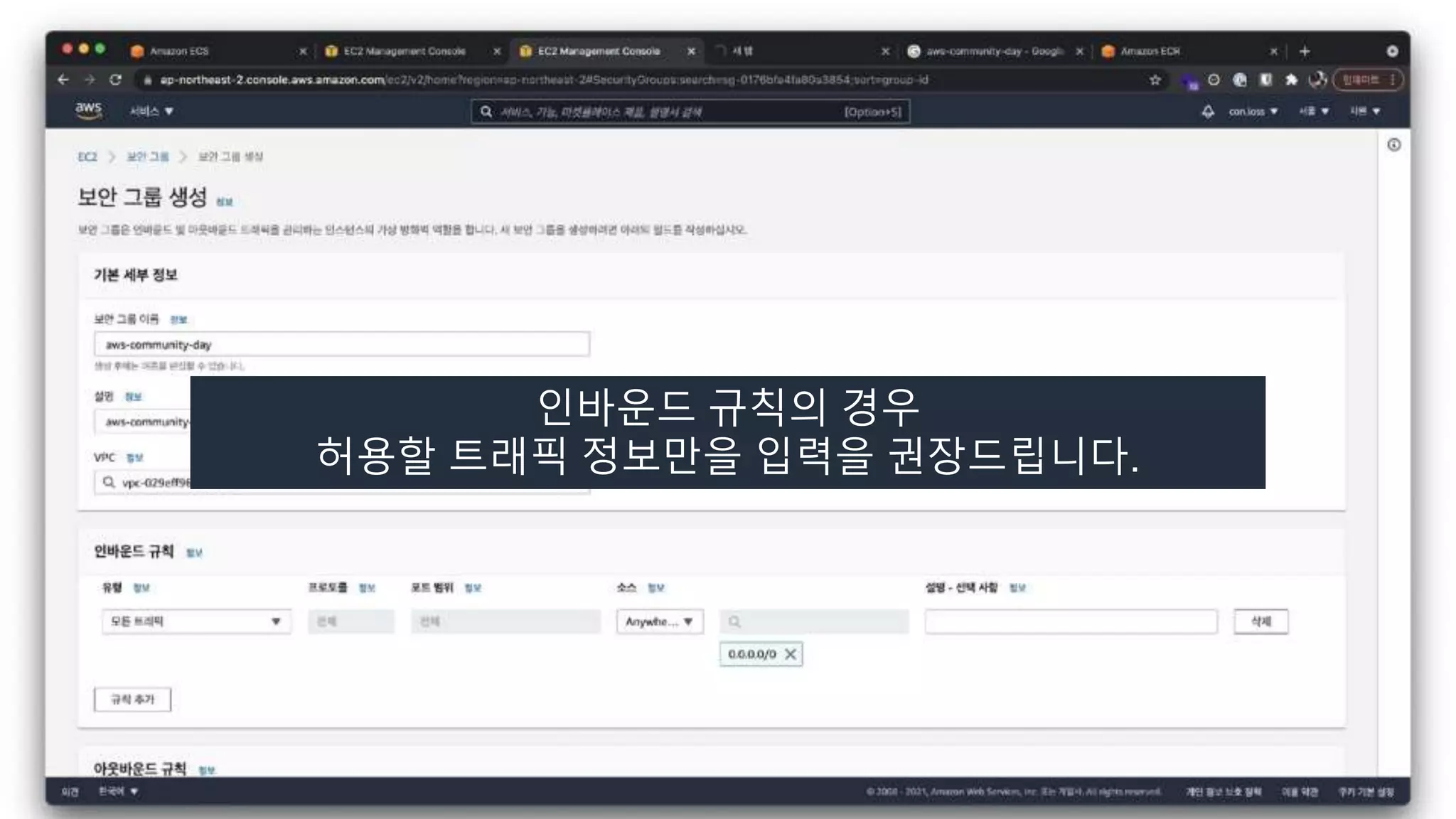
Task: Open the privacy policy link in footer
Action: pyautogui.click(x=1224, y=791)
